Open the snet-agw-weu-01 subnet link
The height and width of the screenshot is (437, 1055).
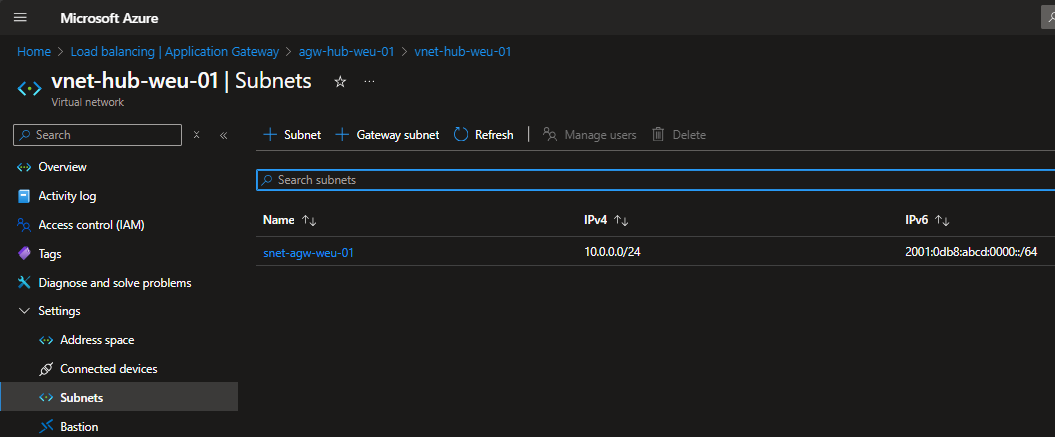coord(308,253)
